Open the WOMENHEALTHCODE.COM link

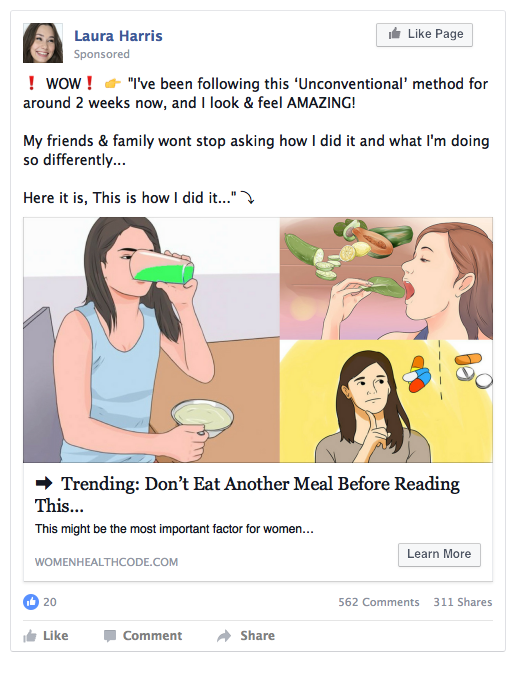(106, 562)
